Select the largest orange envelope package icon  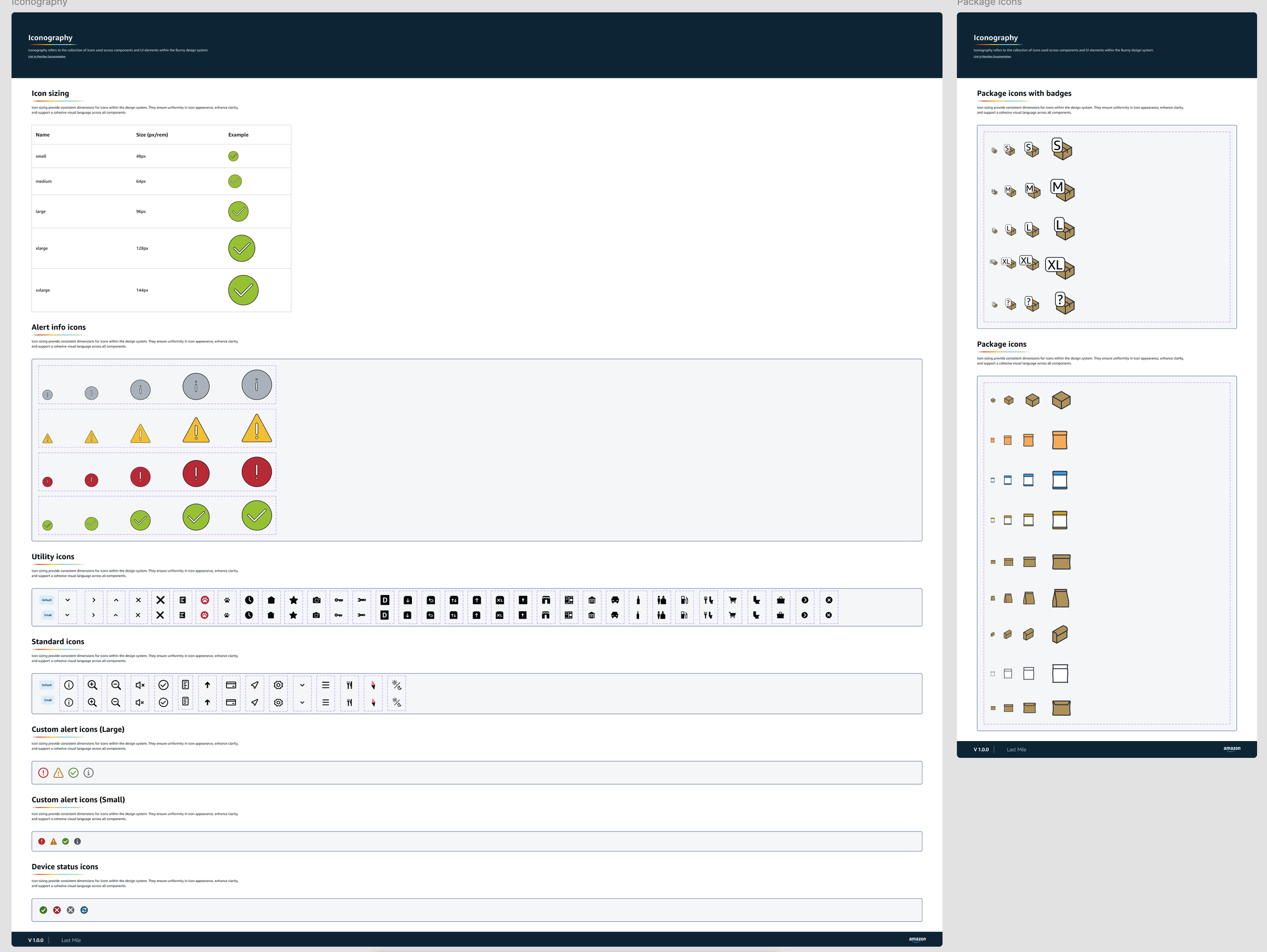[1060, 440]
